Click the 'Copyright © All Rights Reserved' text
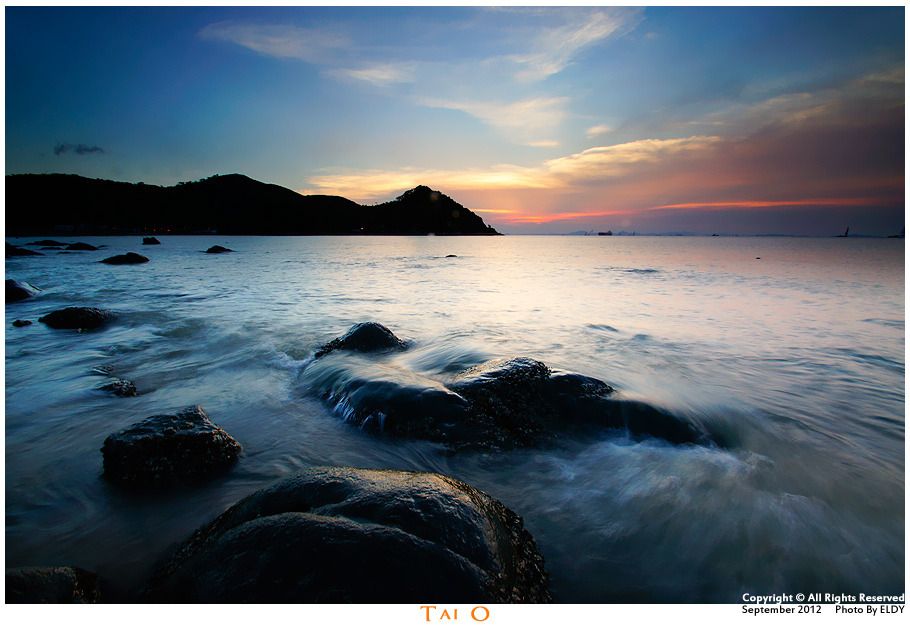The height and width of the screenshot is (625, 910). (823, 598)
